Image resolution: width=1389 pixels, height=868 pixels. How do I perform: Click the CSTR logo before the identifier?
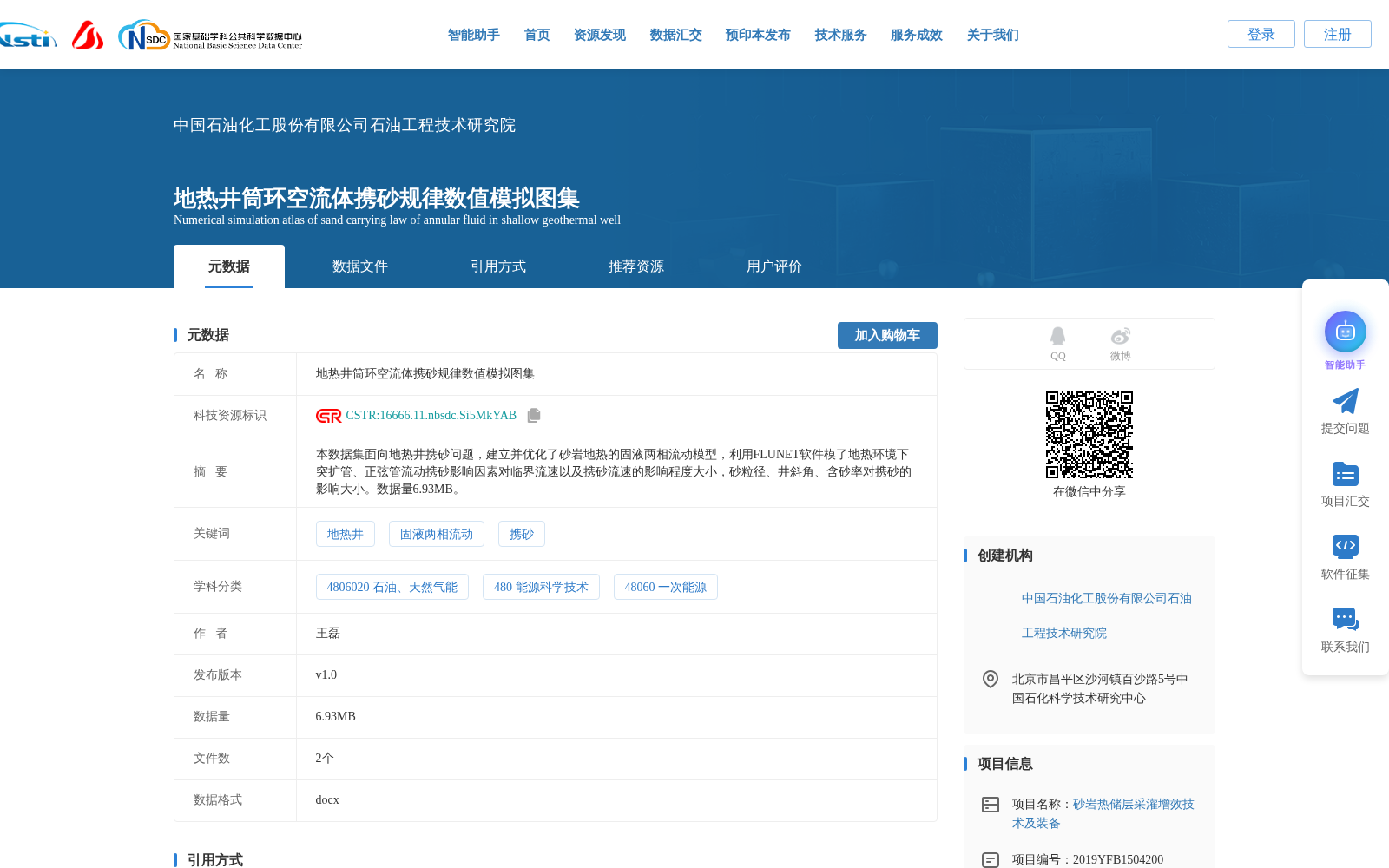[x=328, y=416]
